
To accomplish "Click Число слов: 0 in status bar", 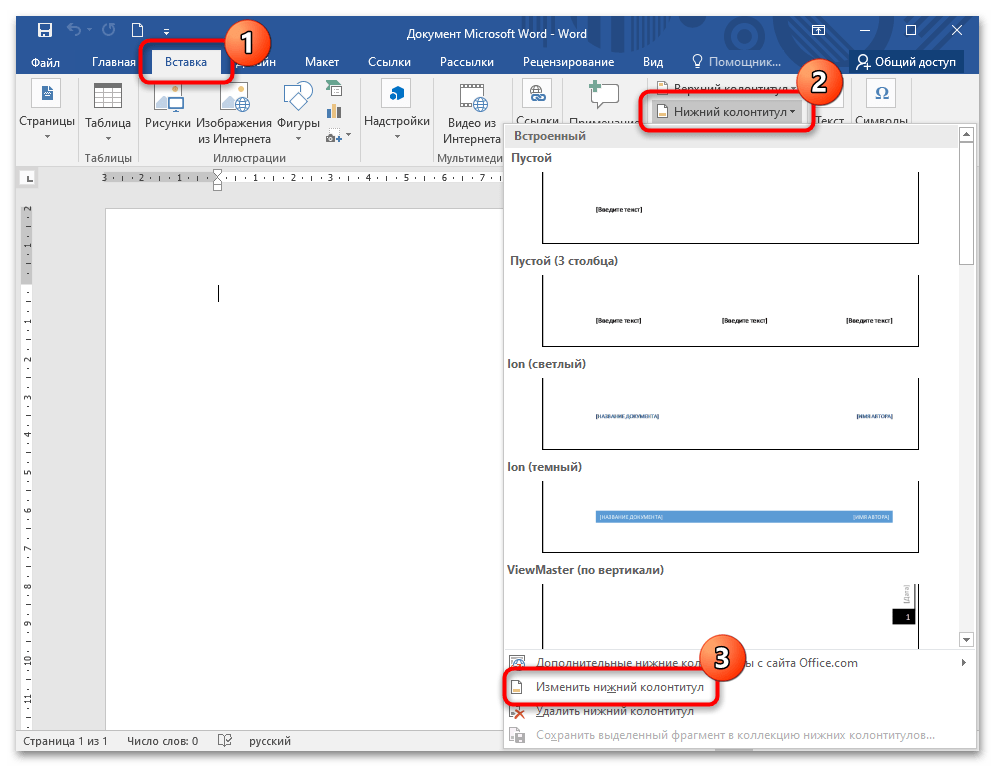I will pyautogui.click(x=162, y=741).
